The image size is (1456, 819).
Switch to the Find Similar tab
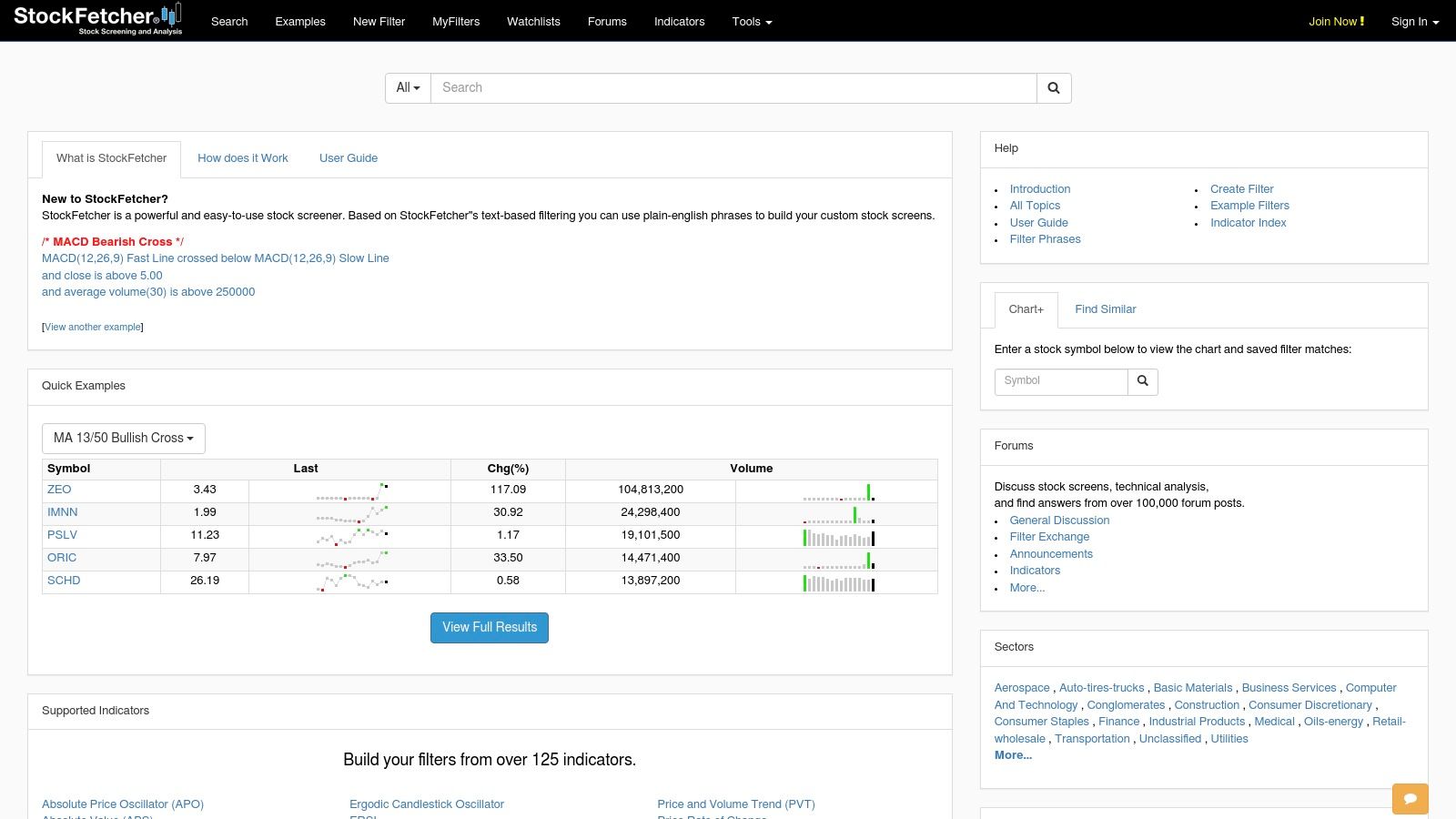click(1106, 309)
